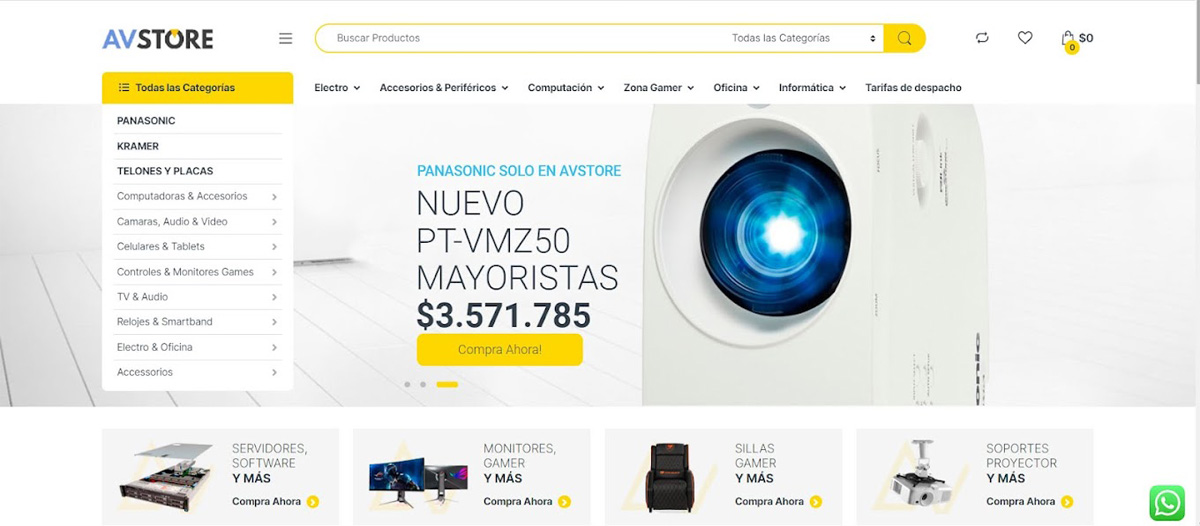The width and height of the screenshot is (1200, 526).
Task: Click arrow icon beside Sillas Gamer Compra Ahora
Action: point(816,502)
